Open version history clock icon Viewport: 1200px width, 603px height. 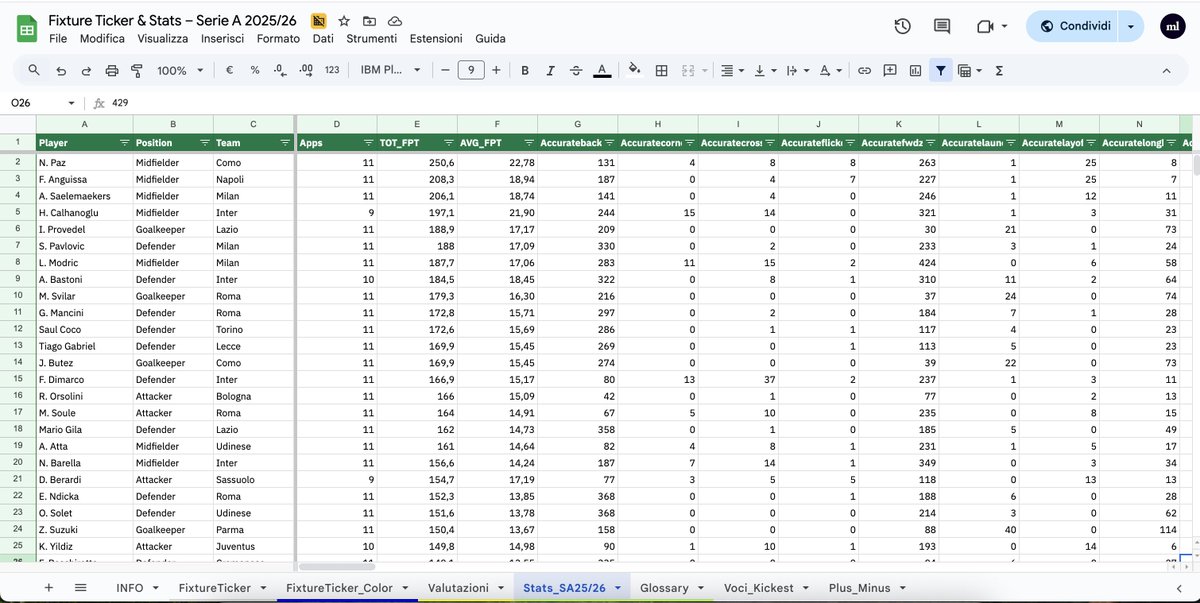902,26
